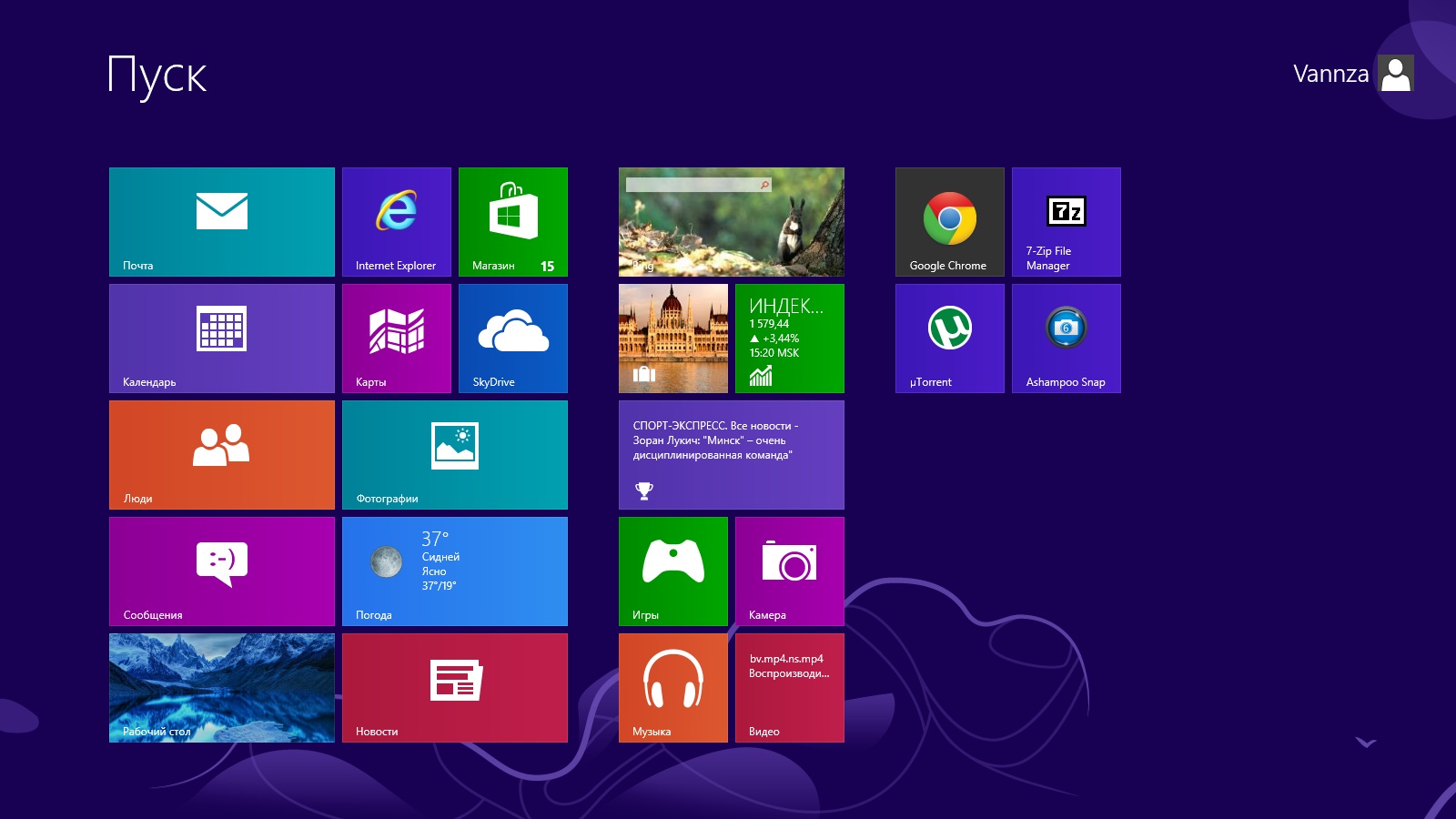Open the Спорт-Экспресс sports news tile
The width and height of the screenshot is (1456, 819).
[x=731, y=454]
